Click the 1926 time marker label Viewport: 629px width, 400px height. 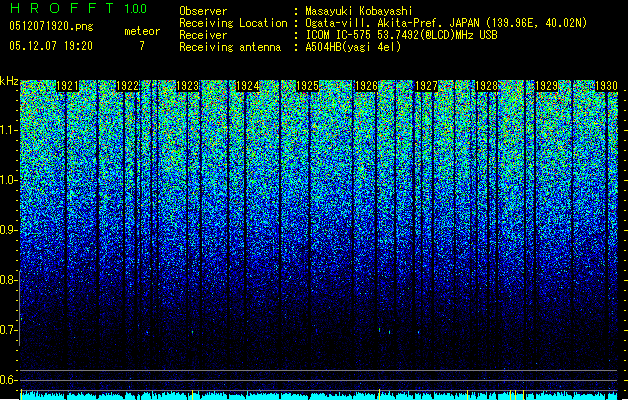367,86
